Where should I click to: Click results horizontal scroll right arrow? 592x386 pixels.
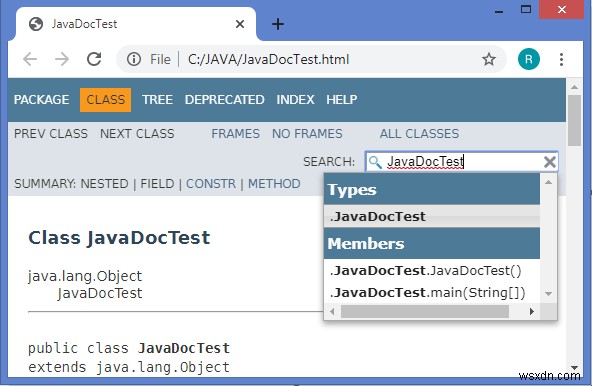532,312
